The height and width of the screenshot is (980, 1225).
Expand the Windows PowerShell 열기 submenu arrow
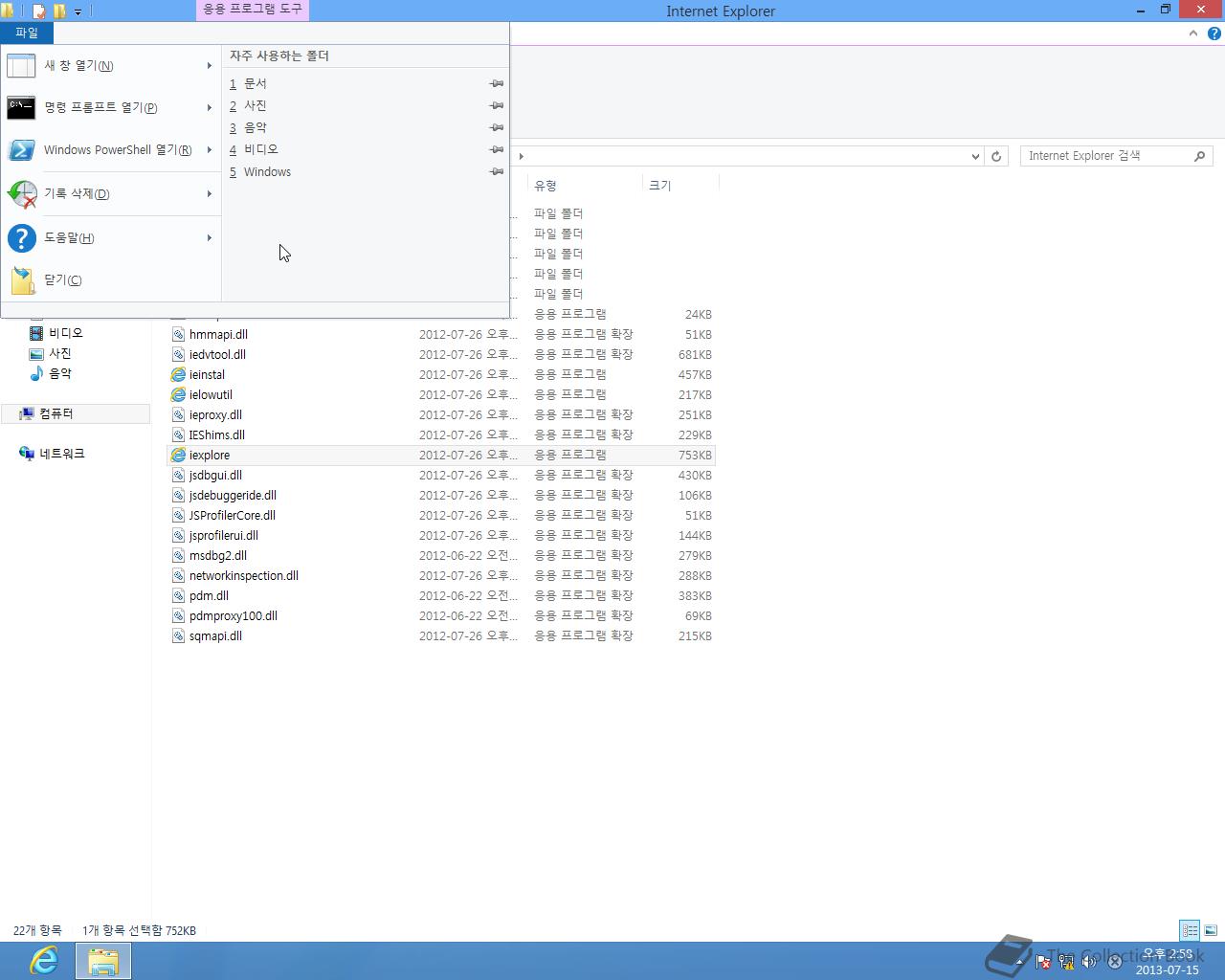pos(209,150)
